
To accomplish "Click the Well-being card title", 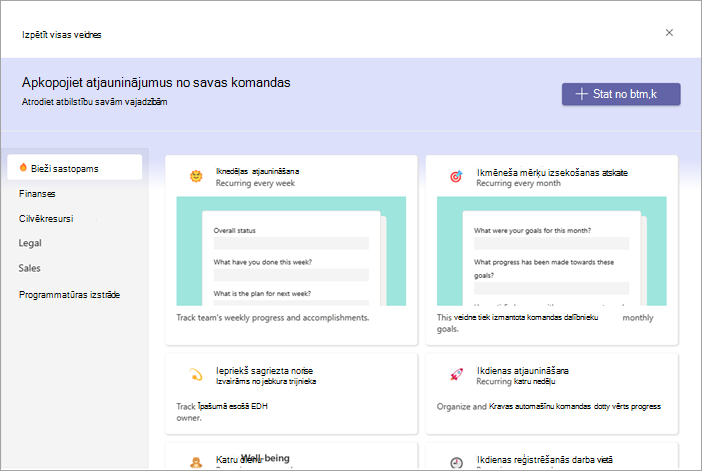I will pos(265,458).
